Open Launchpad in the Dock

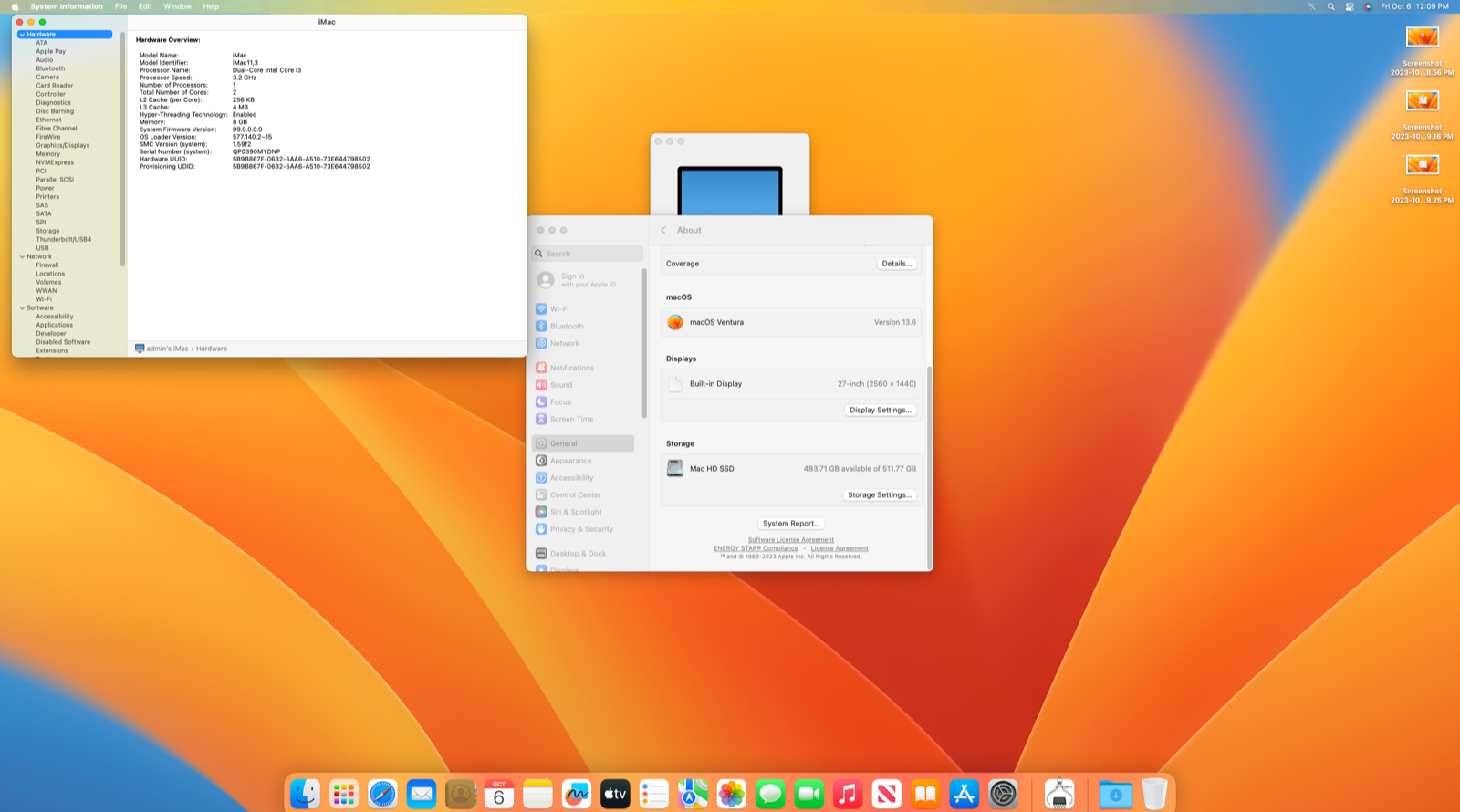click(x=344, y=794)
